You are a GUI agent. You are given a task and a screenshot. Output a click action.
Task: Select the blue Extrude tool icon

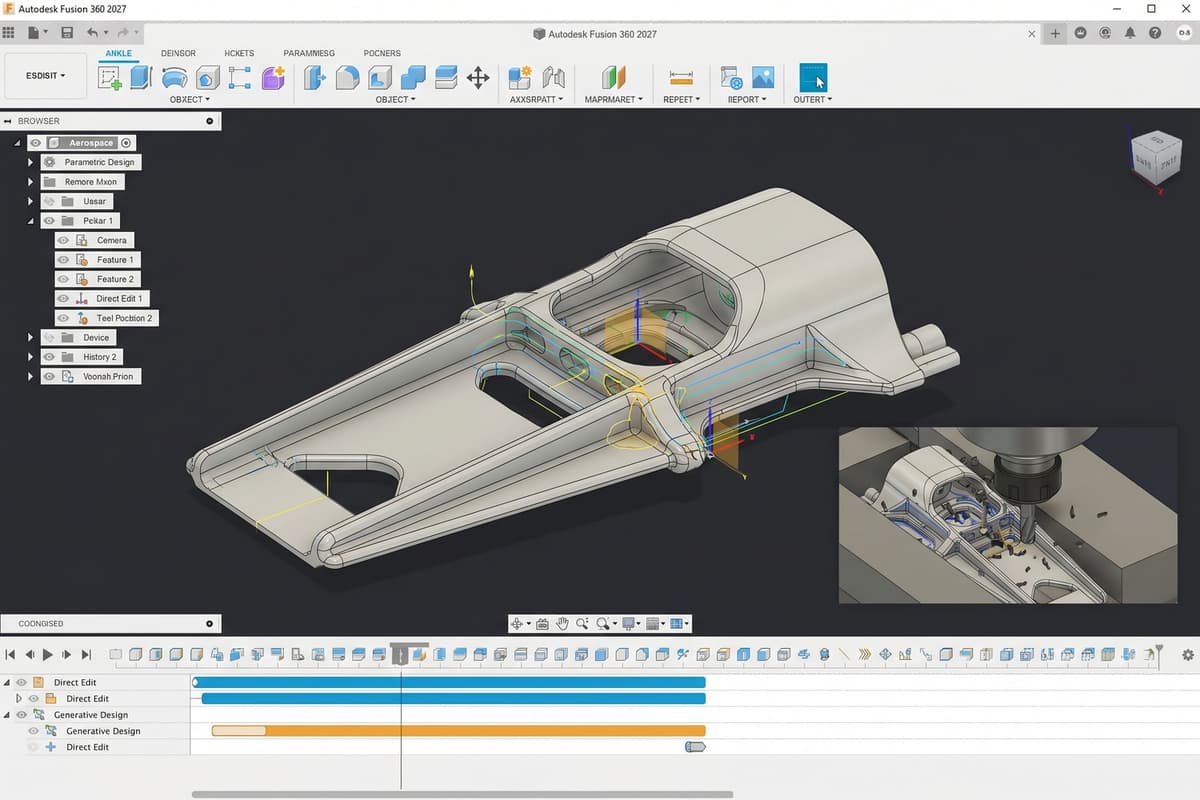(x=140, y=77)
